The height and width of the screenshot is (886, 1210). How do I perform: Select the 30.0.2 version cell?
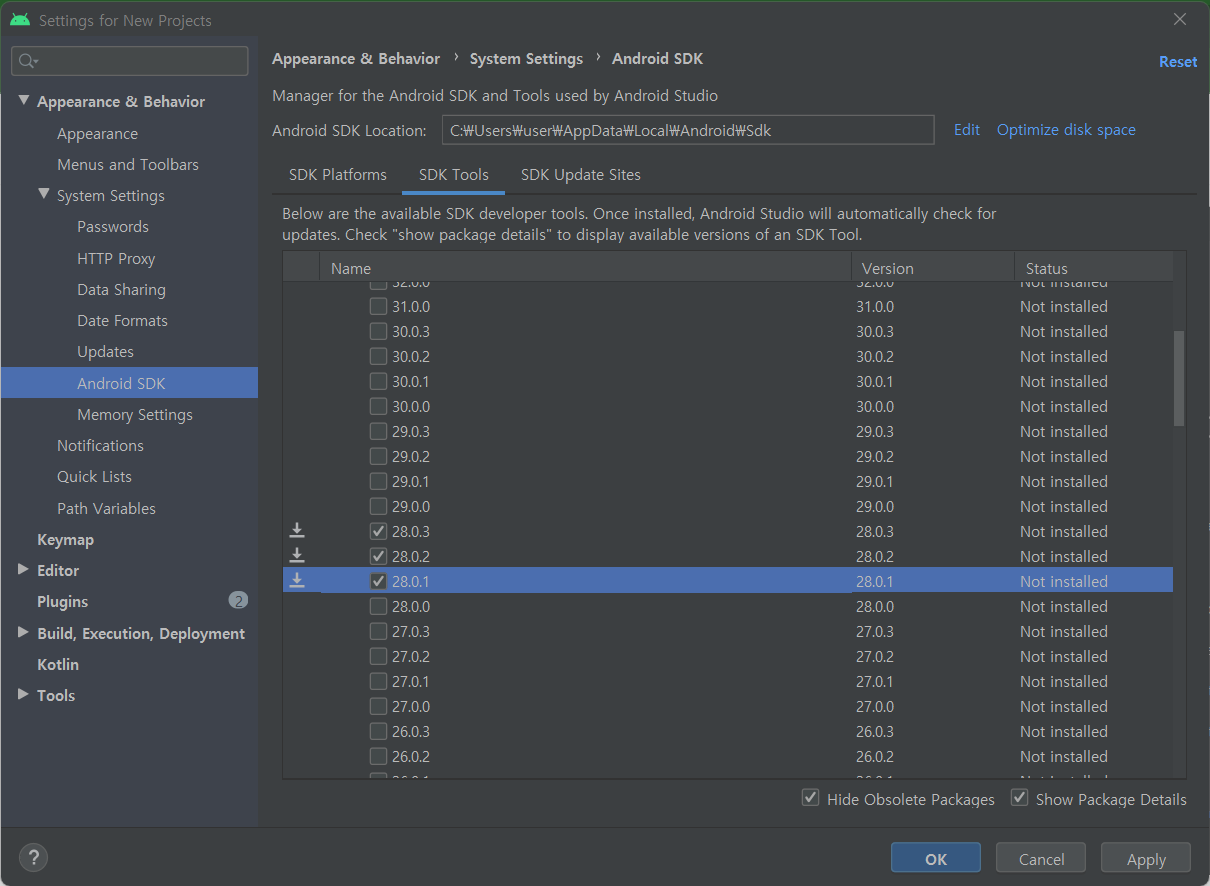coord(875,356)
